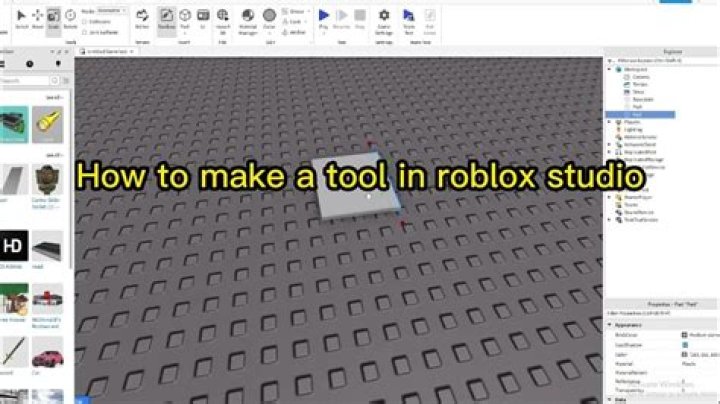Stop the play test

[360, 19]
